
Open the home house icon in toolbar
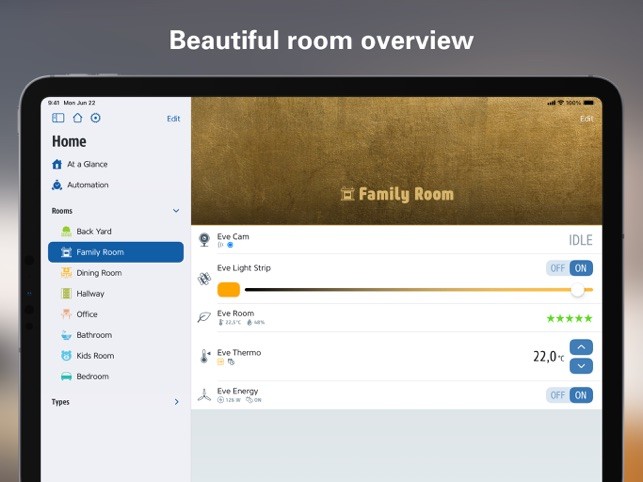pos(77,118)
